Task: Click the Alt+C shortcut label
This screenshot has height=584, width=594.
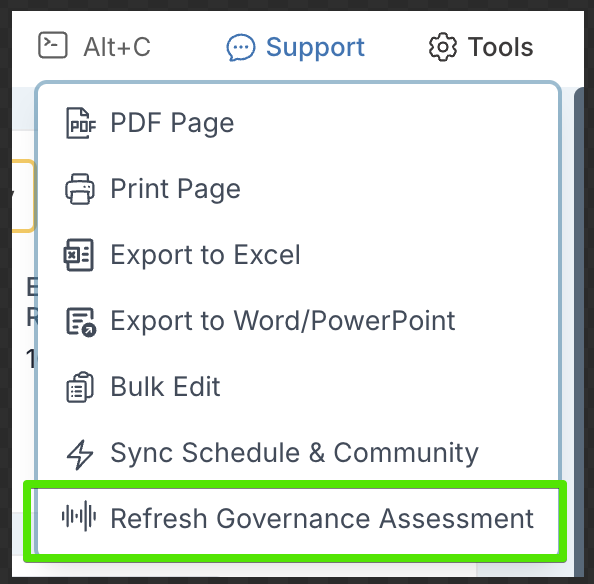Action: tap(117, 47)
